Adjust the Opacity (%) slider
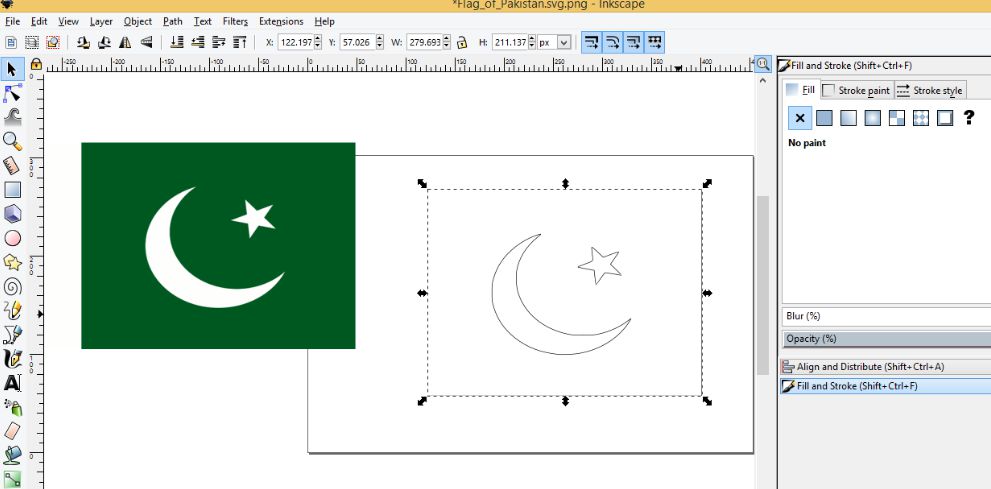Screen dimensions: 991x489 coord(887,339)
